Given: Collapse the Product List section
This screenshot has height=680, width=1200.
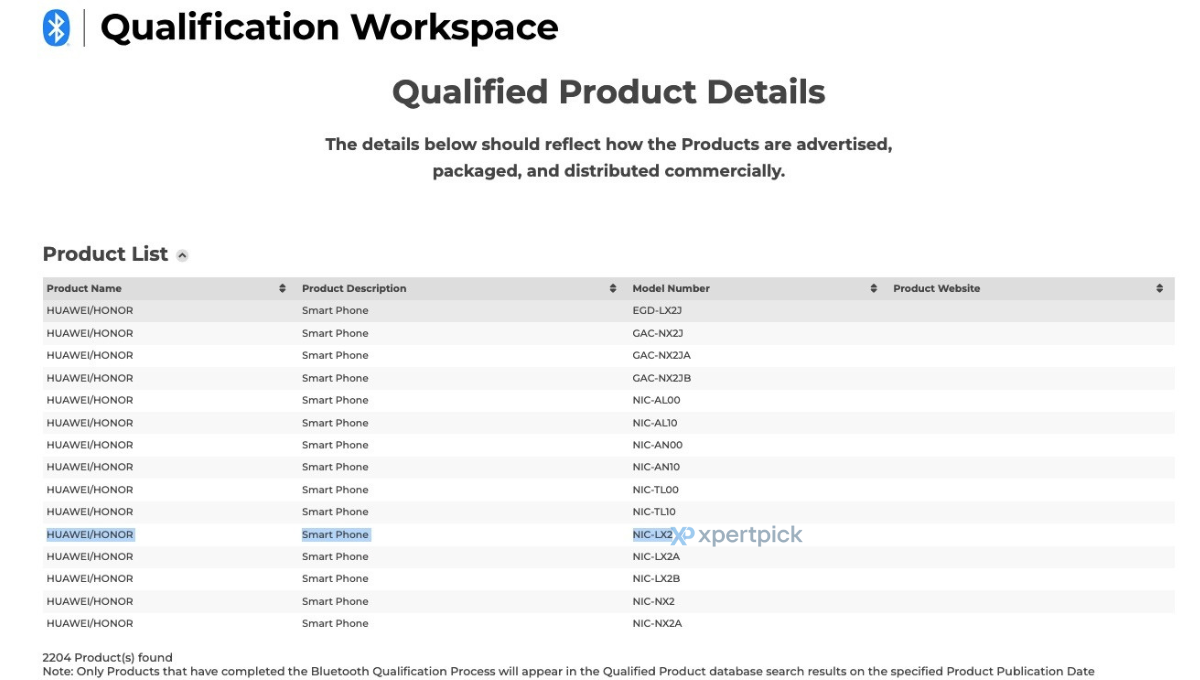Looking at the screenshot, I should click(x=182, y=255).
